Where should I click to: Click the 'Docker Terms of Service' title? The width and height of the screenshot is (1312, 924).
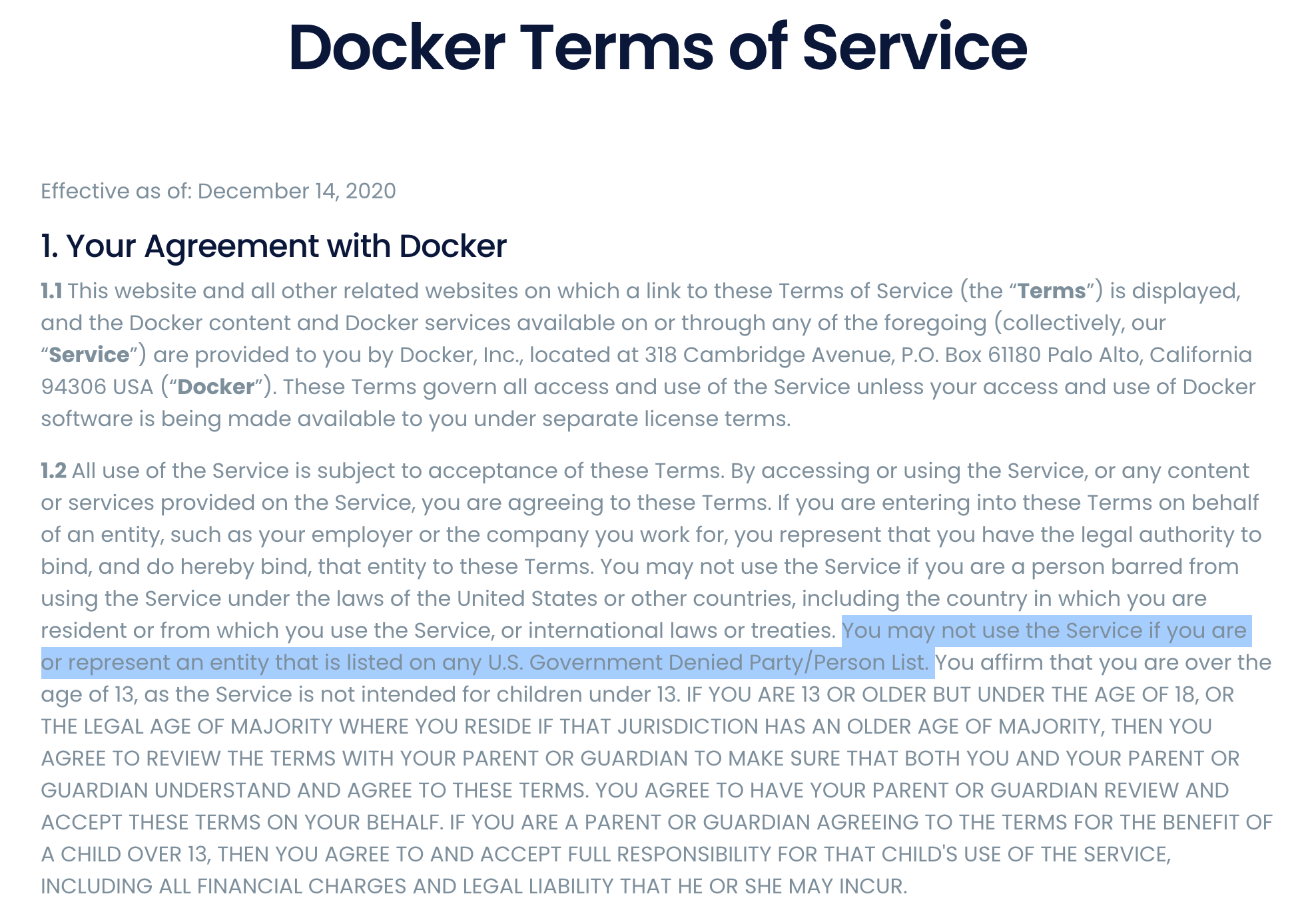point(657,47)
